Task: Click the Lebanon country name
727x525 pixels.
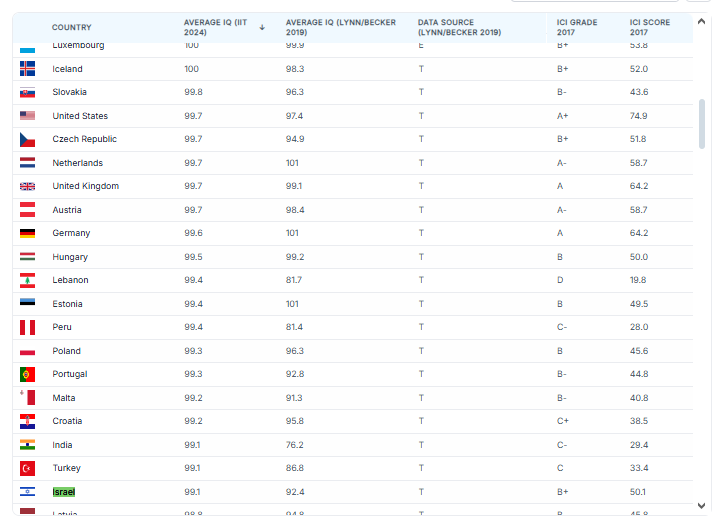Action: 70,280
